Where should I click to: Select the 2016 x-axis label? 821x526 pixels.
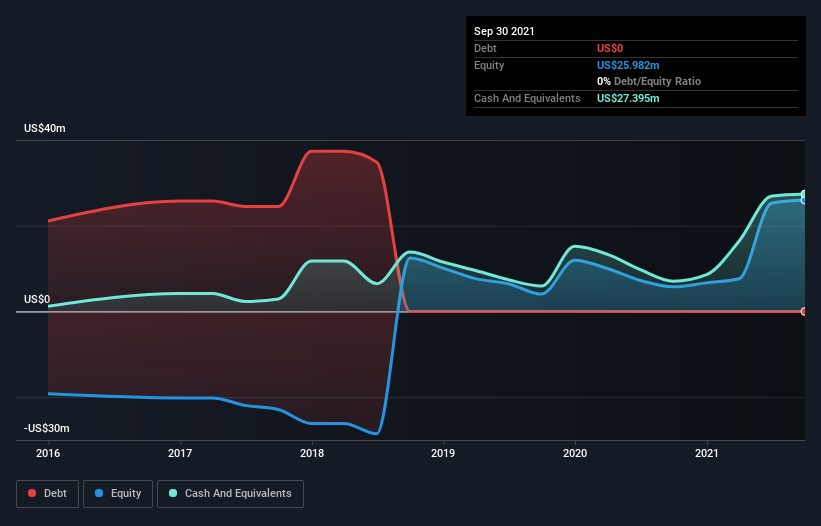48,453
